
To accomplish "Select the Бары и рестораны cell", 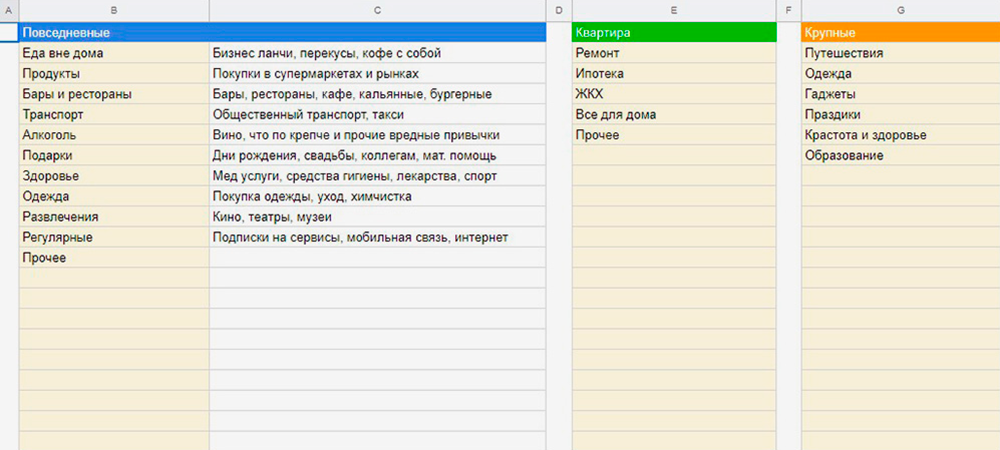I will point(114,94).
